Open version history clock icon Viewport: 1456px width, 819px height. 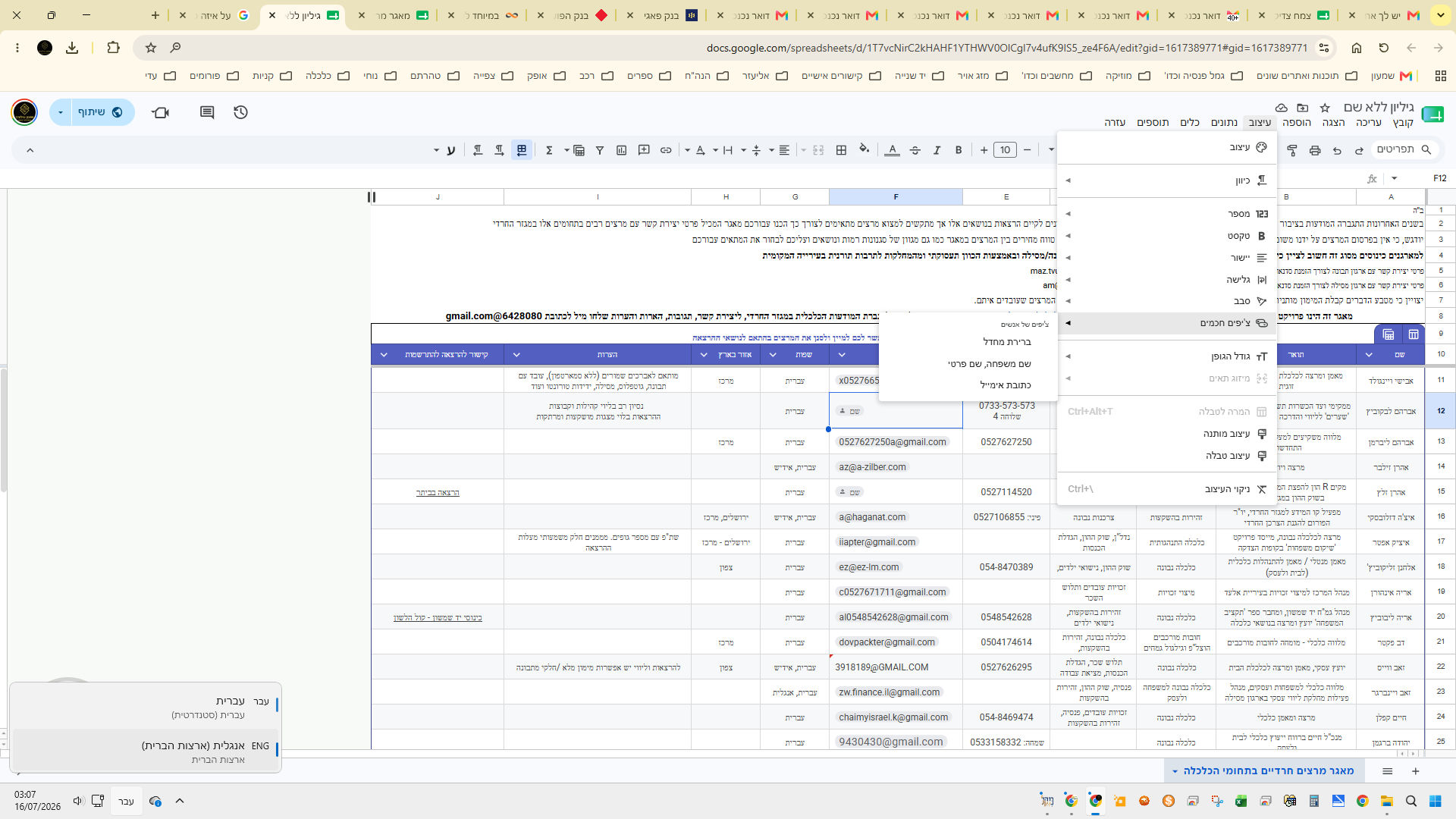pos(240,112)
